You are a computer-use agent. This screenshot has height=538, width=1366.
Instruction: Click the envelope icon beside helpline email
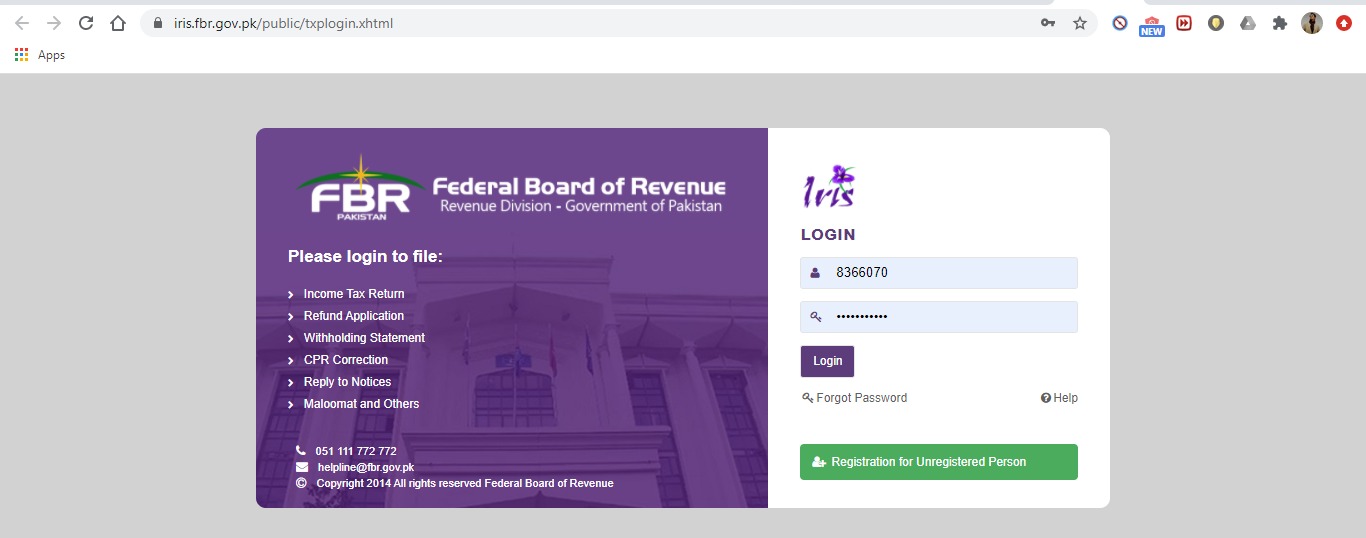(x=302, y=467)
